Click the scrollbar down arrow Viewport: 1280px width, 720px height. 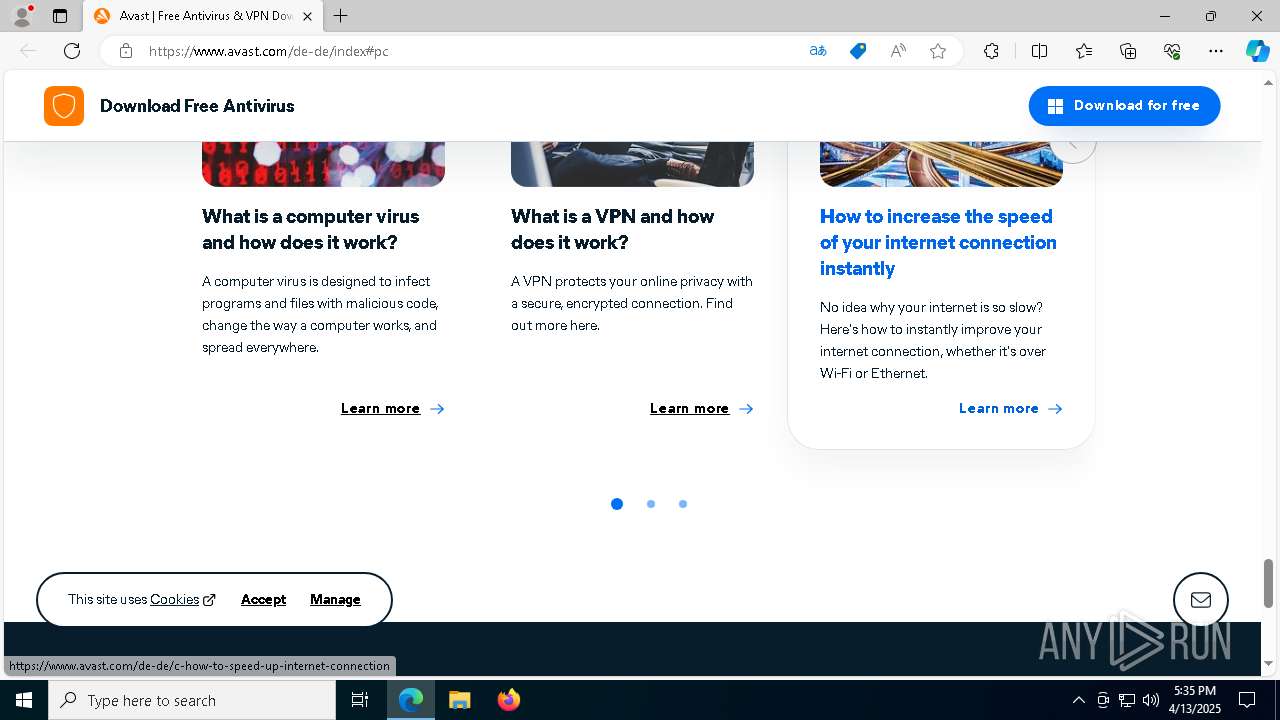point(1269,663)
